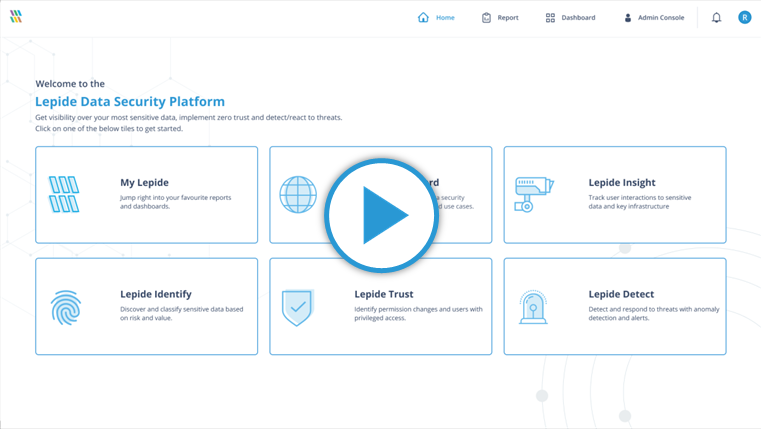The image size is (761, 429).
Task: Click the My Lepide striped logo icon
Action: point(64,194)
